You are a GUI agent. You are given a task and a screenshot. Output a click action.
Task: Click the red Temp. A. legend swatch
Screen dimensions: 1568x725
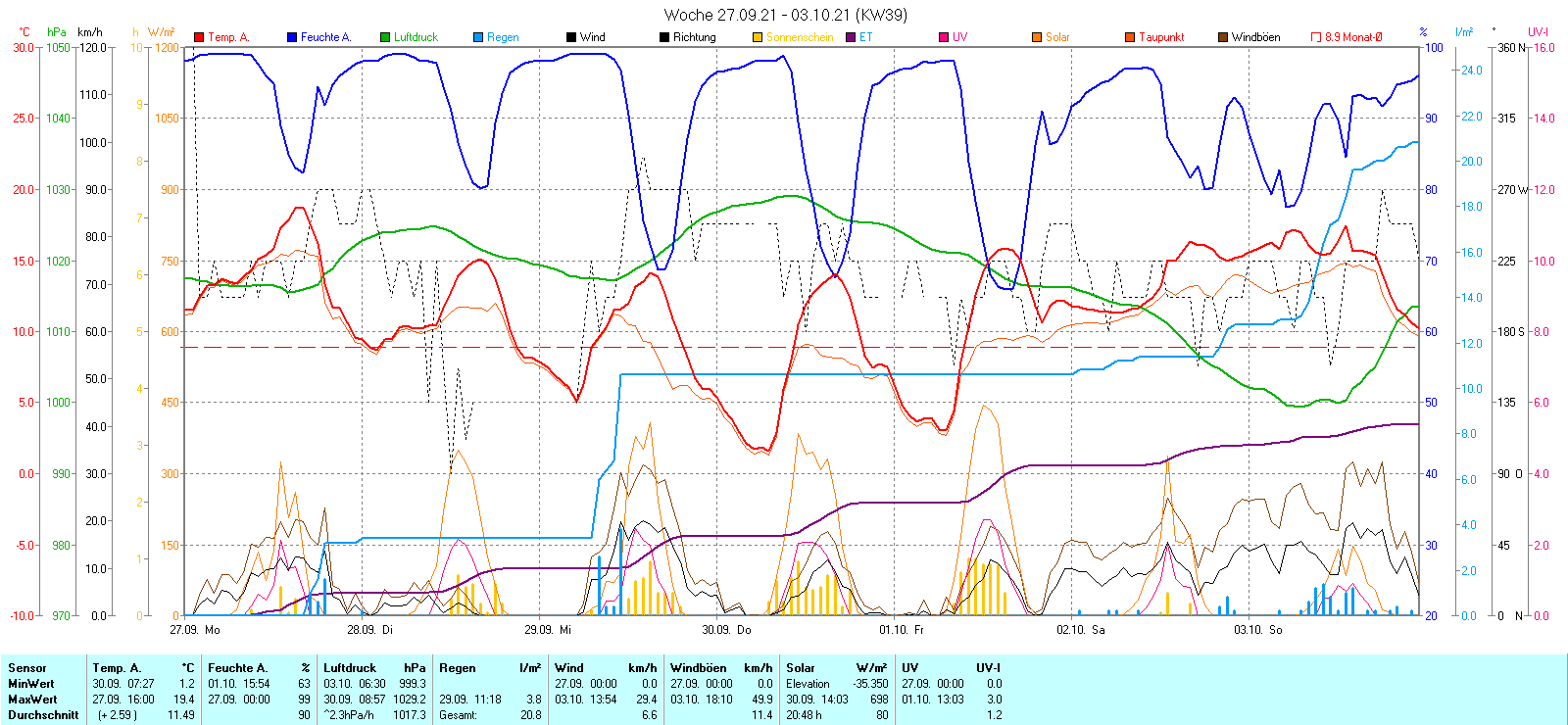click(x=199, y=37)
